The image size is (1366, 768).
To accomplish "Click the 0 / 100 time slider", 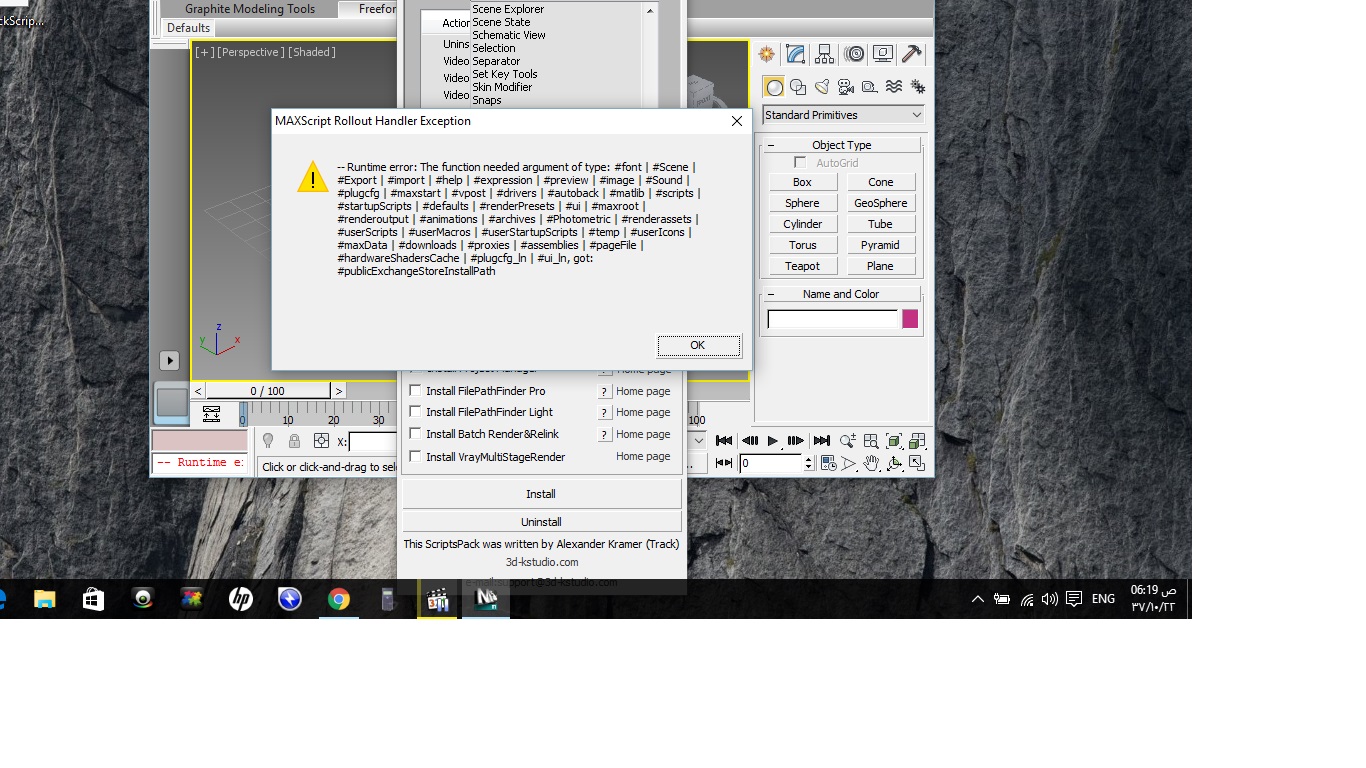I will pos(267,391).
